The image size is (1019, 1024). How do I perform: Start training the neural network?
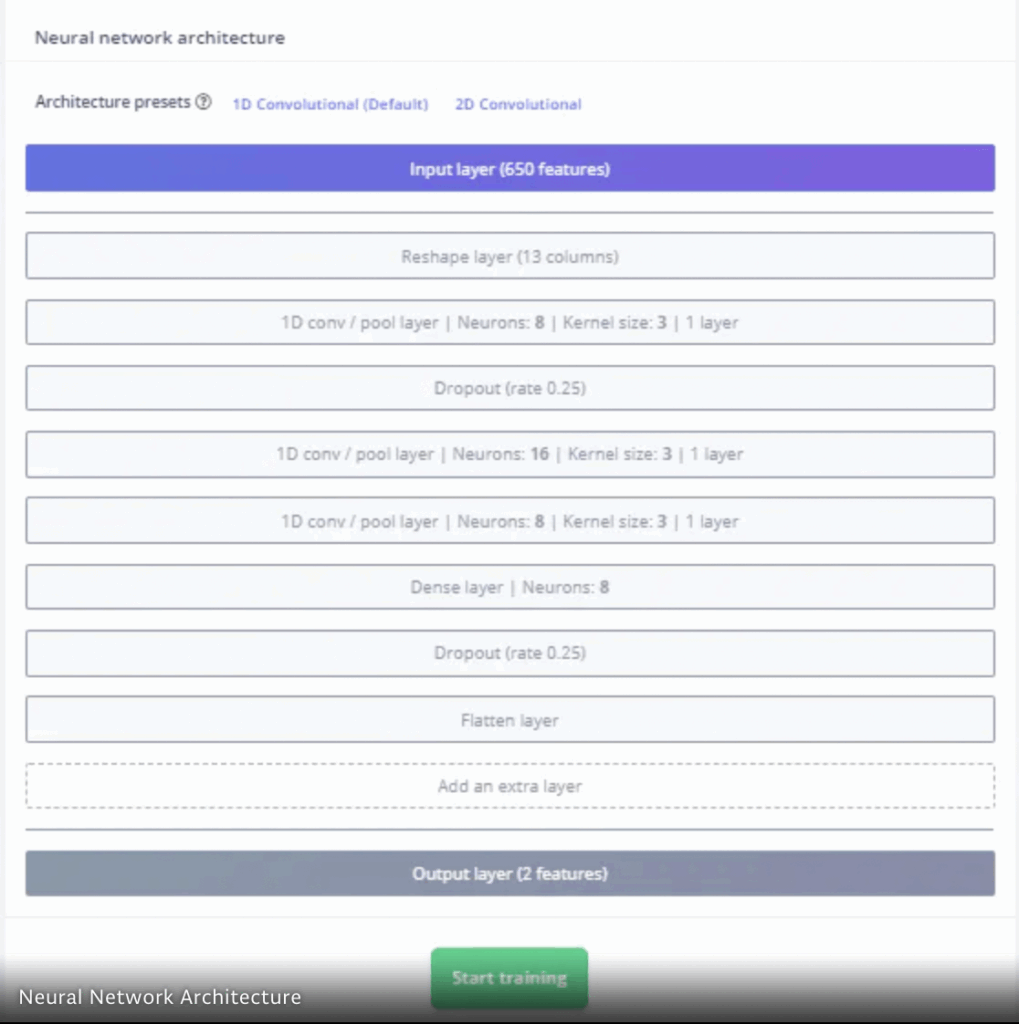coord(510,978)
